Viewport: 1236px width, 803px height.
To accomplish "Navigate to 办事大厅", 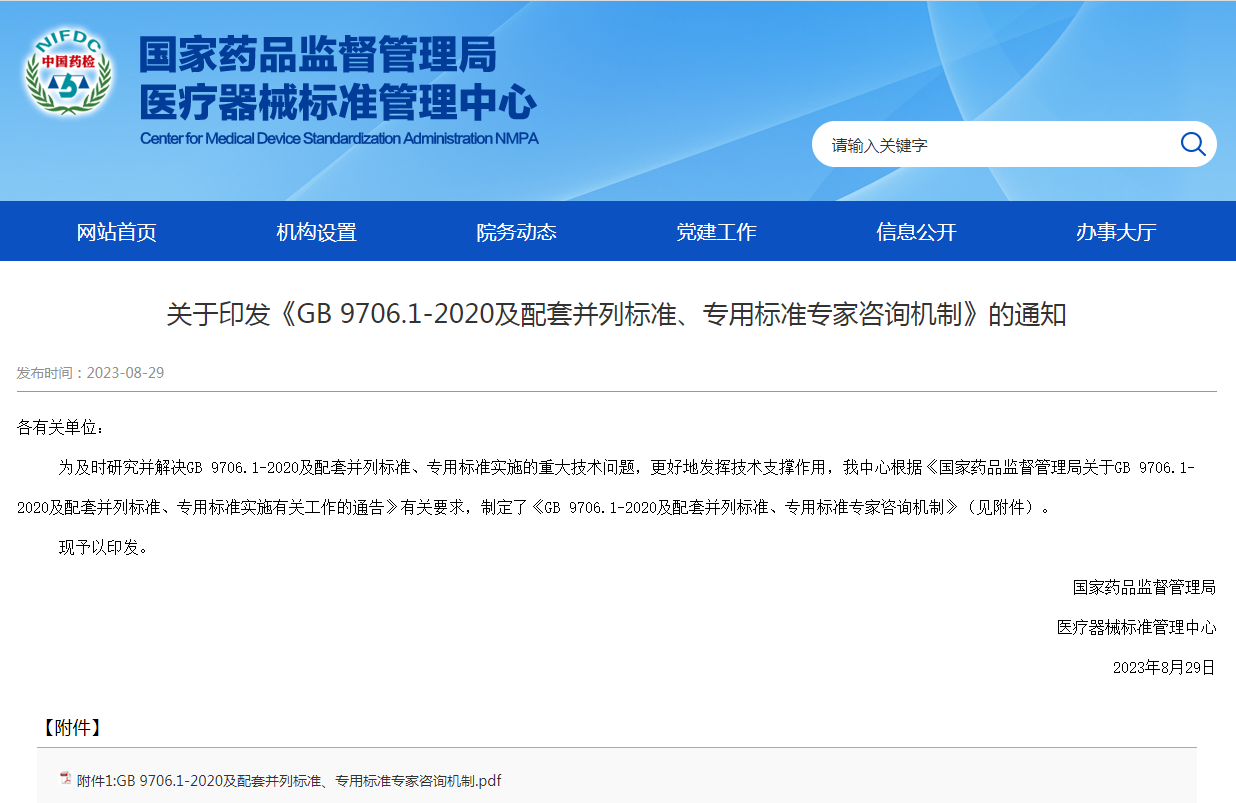I will coord(1116,232).
